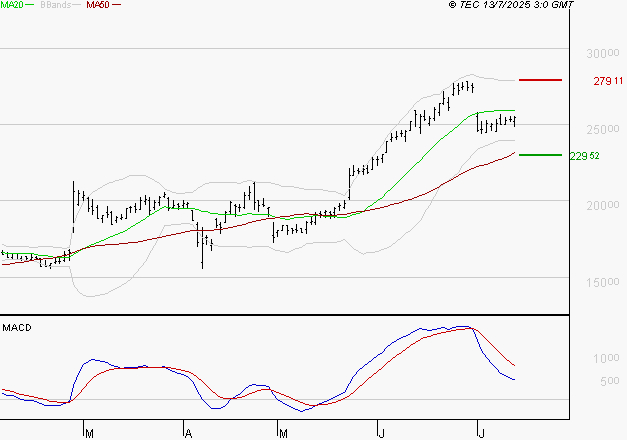Click the 150 price axis label
The width and height of the screenshot is (627, 440).
(x=603, y=282)
